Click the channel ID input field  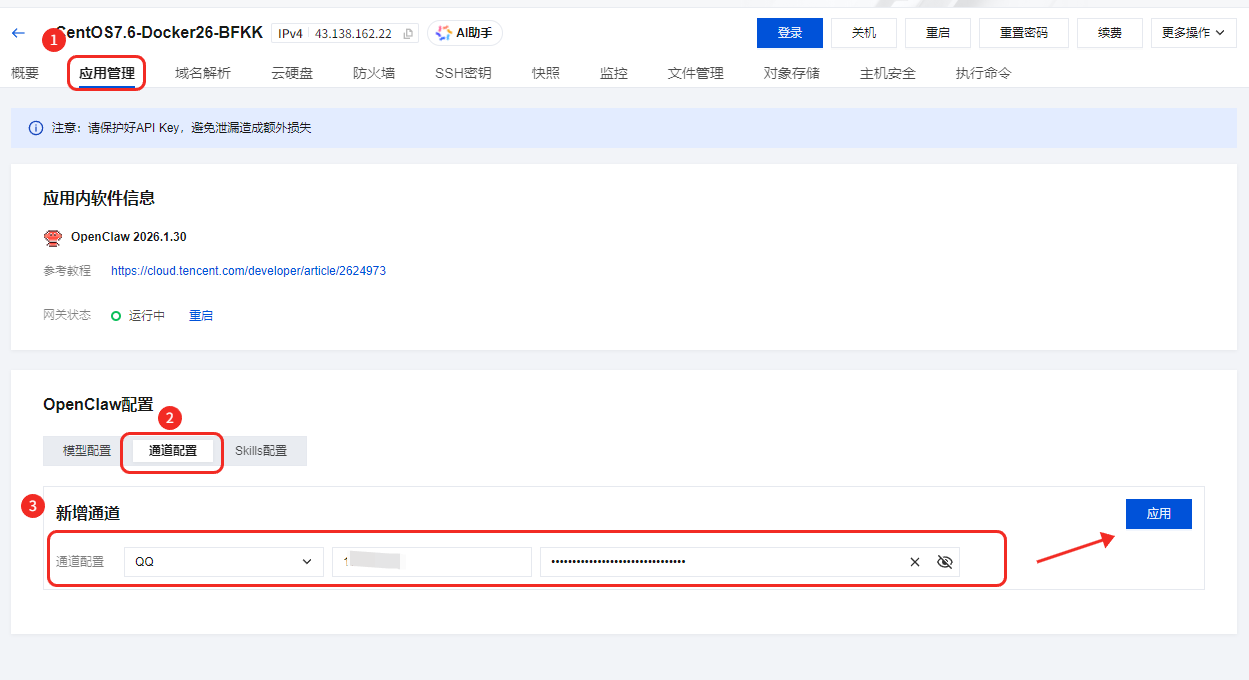432,562
